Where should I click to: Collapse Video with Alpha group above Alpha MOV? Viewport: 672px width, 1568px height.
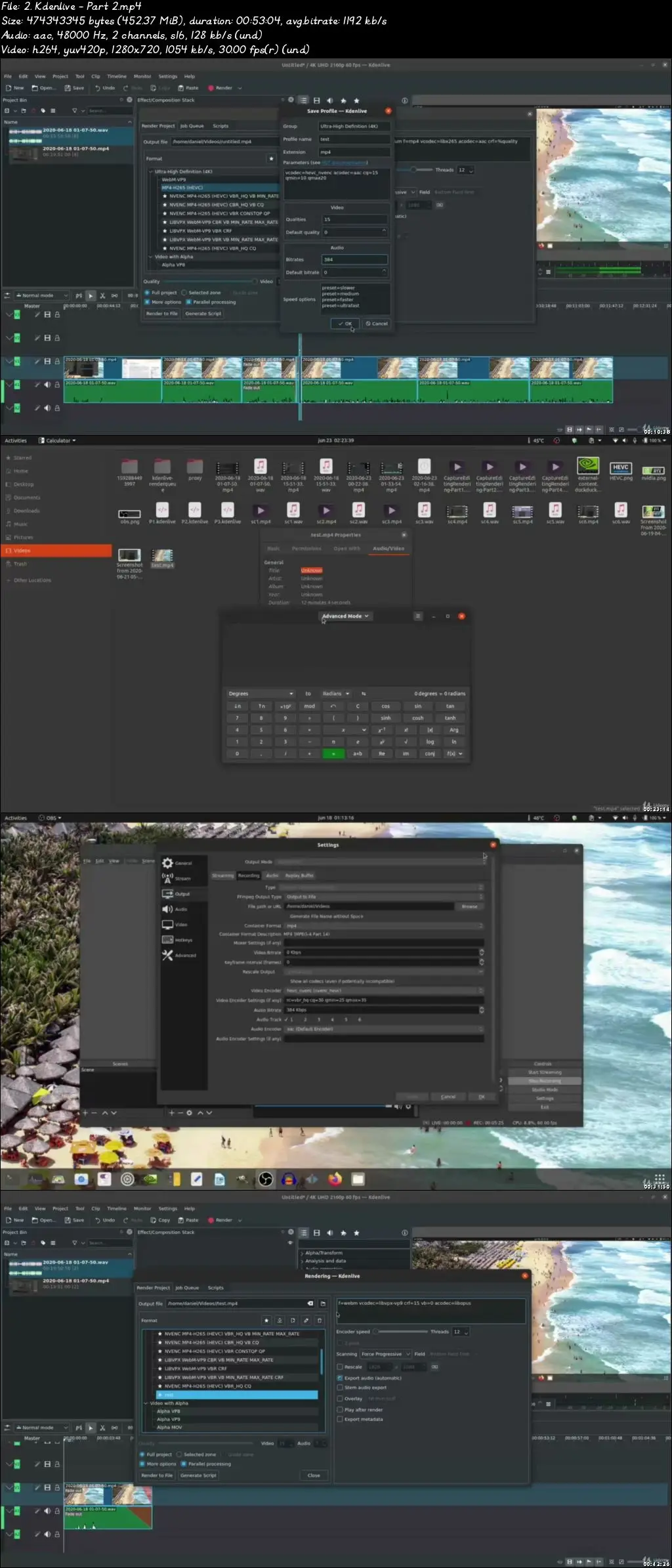[146, 1403]
